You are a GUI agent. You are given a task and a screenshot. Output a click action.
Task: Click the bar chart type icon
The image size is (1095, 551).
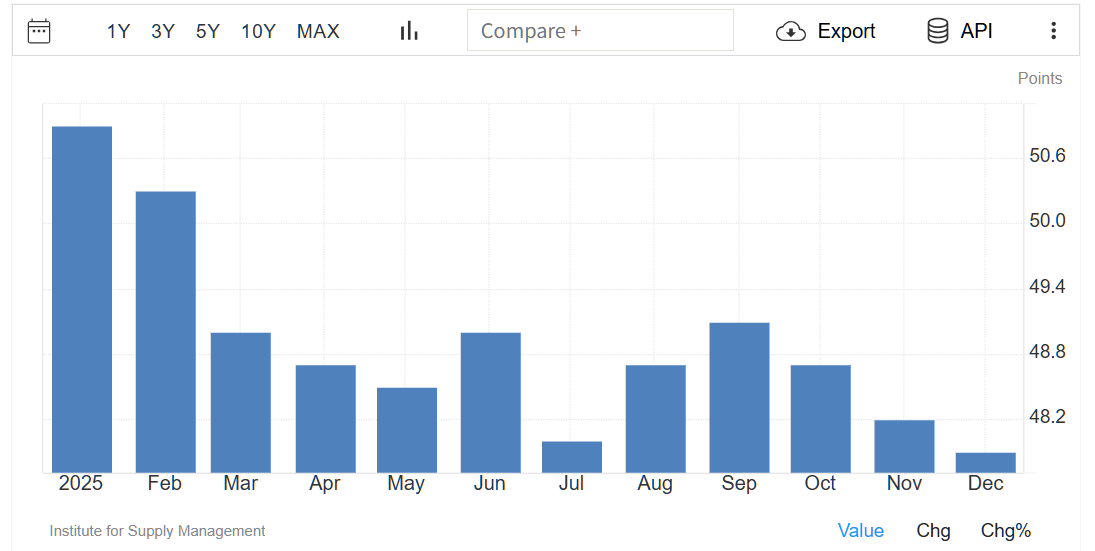[x=409, y=31]
